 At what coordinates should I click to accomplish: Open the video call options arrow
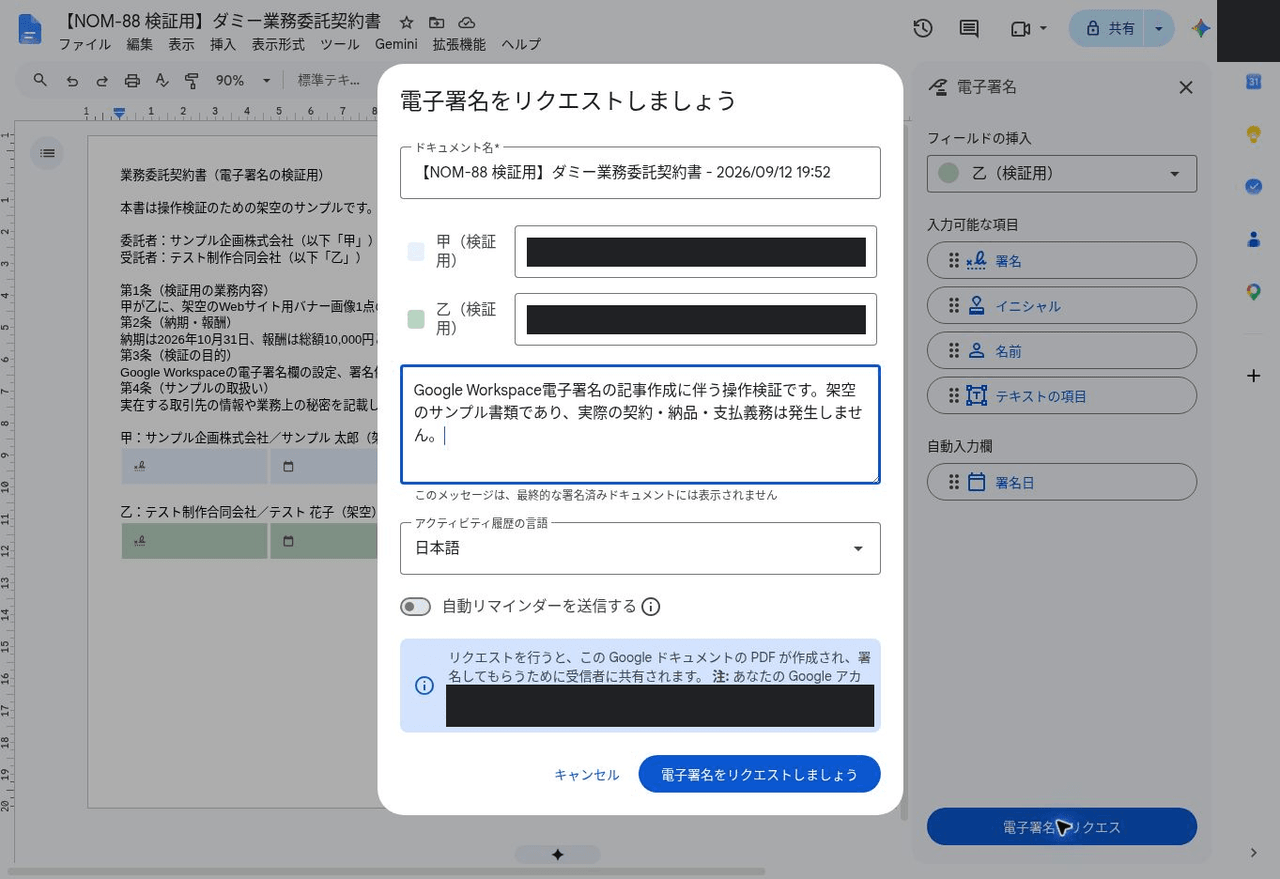1044,28
